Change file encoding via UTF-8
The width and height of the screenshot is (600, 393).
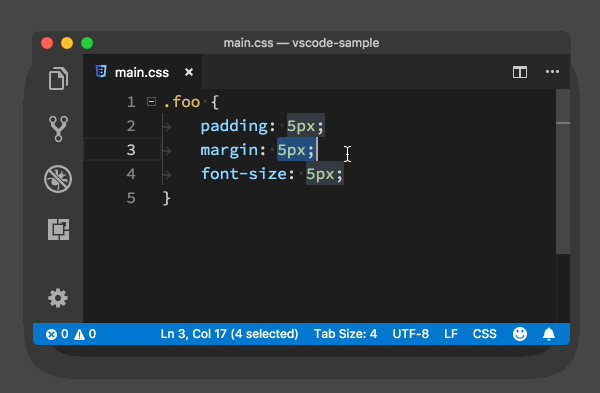point(411,334)
